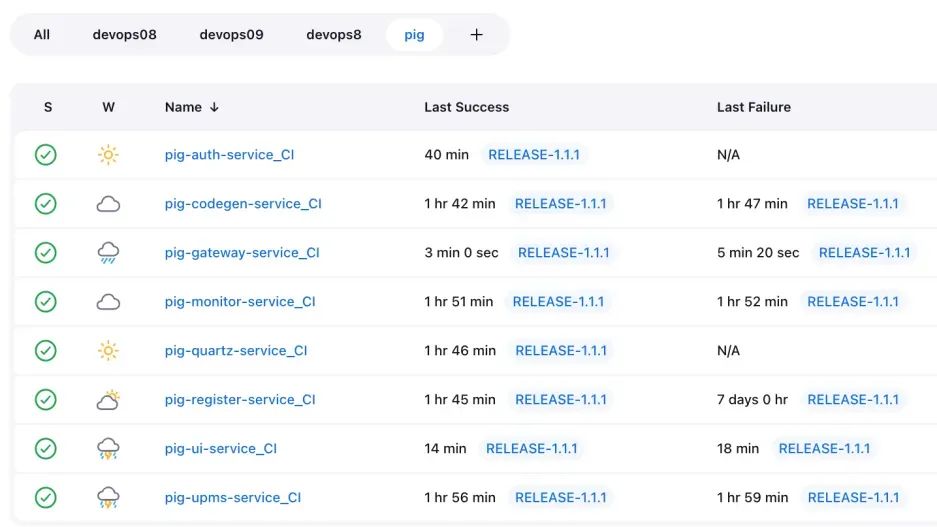This screenshot has width=937, height=527.
Task: Open last success RELEASE-1.1.1 build of pig-upms-service_CI
Action: [x=561, y=498]
